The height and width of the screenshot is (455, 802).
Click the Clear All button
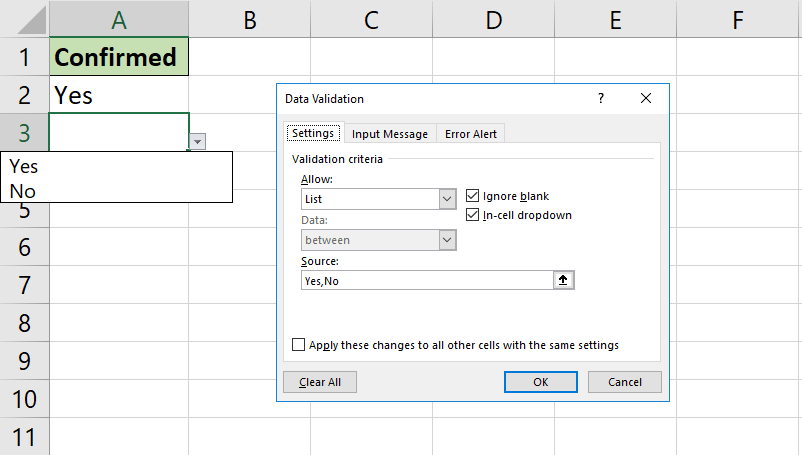[x=320, y=382]
